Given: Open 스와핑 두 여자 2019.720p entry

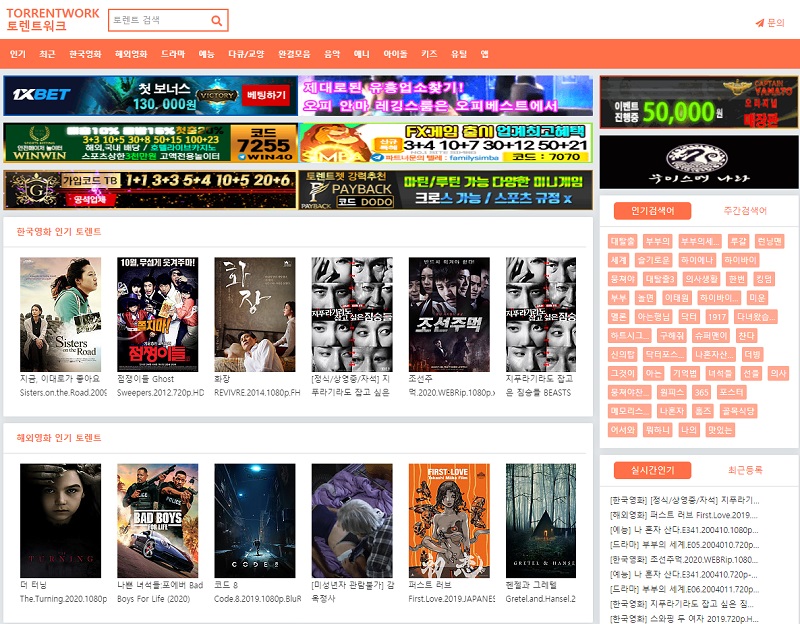Looking at the screenshot, I should 684,619.
